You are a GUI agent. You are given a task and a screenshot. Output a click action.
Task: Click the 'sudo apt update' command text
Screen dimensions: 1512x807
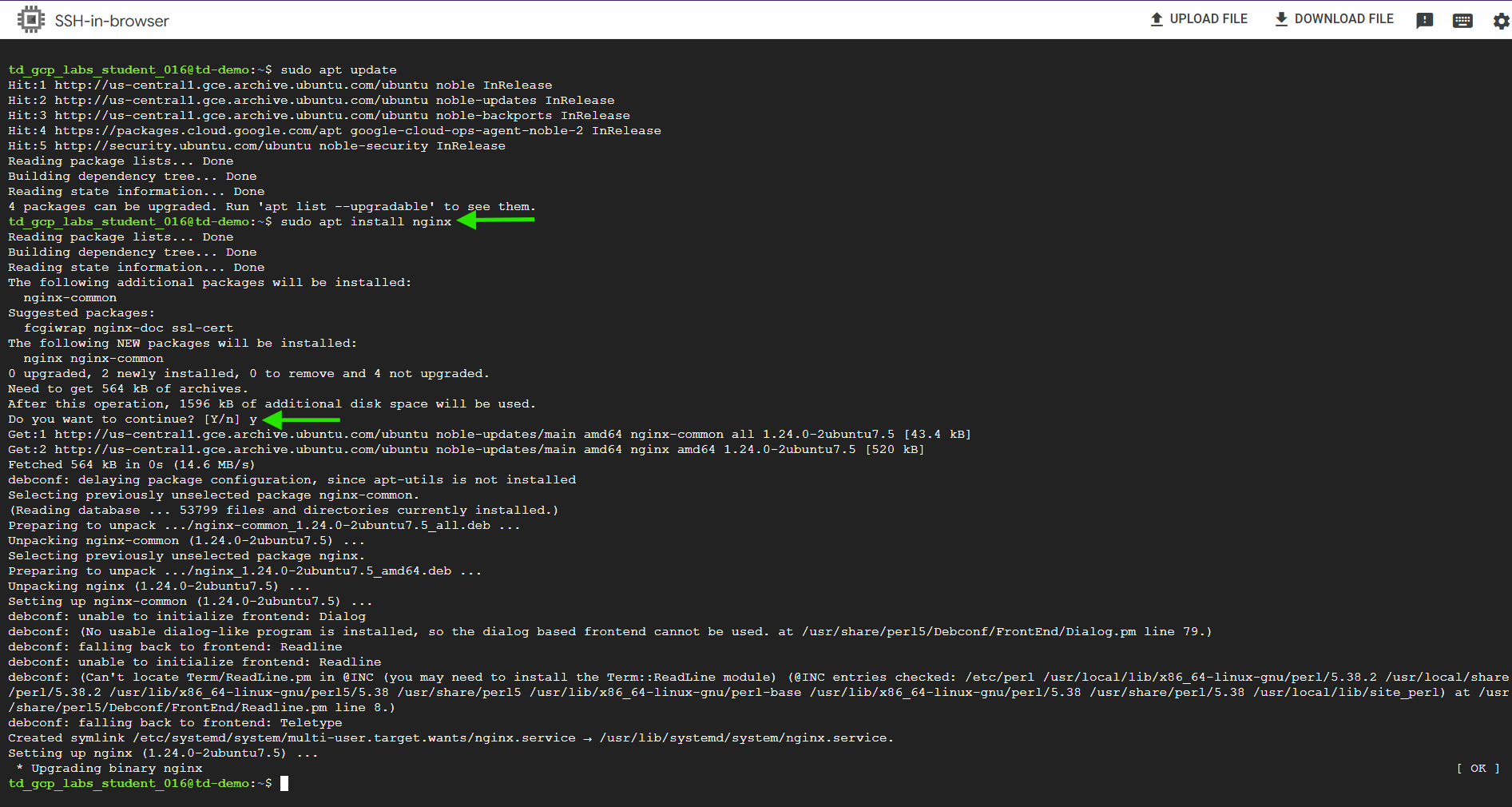[338, 70]
